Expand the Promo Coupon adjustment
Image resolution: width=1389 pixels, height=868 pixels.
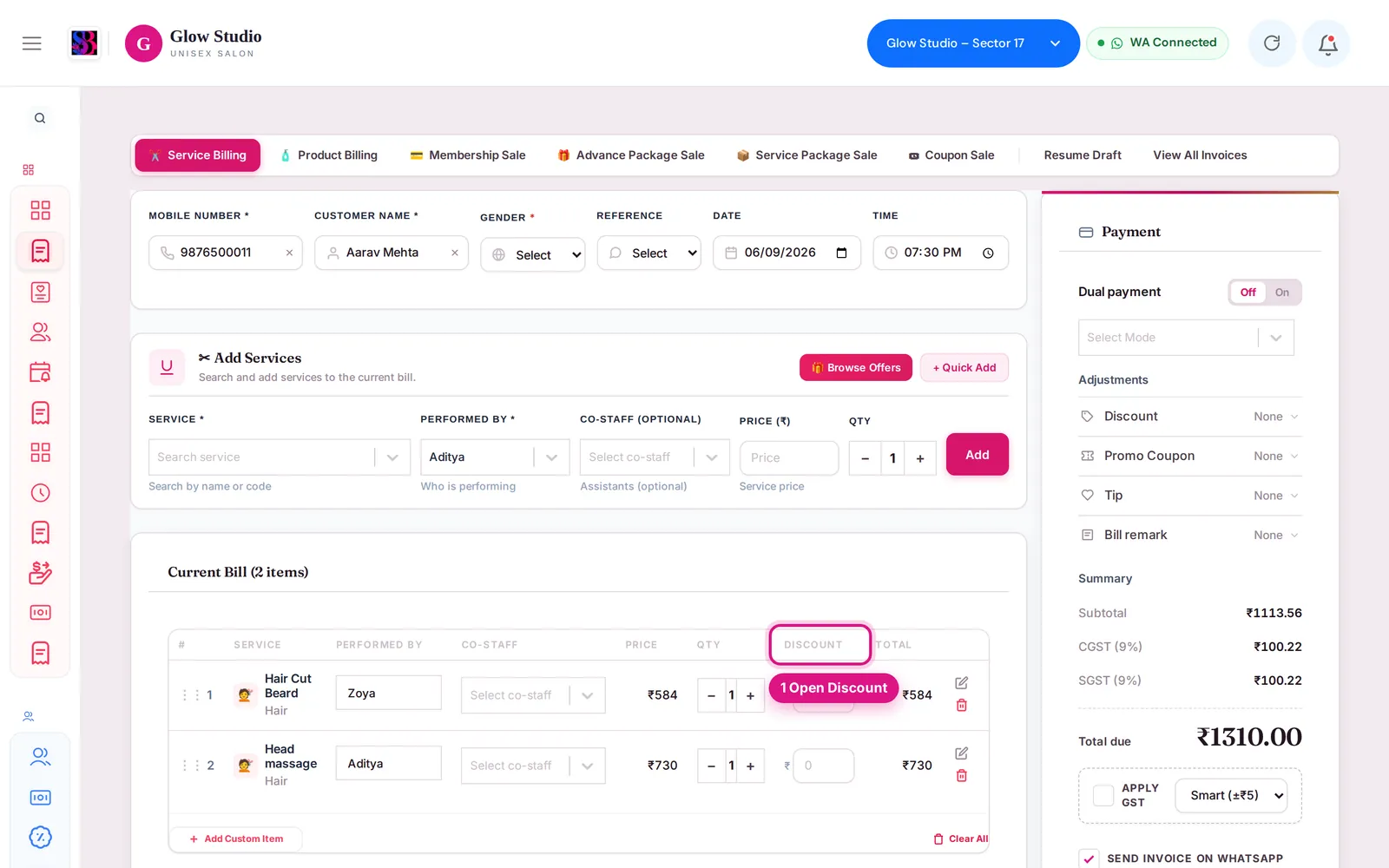pyautogui.click(x=1190, y=456)
